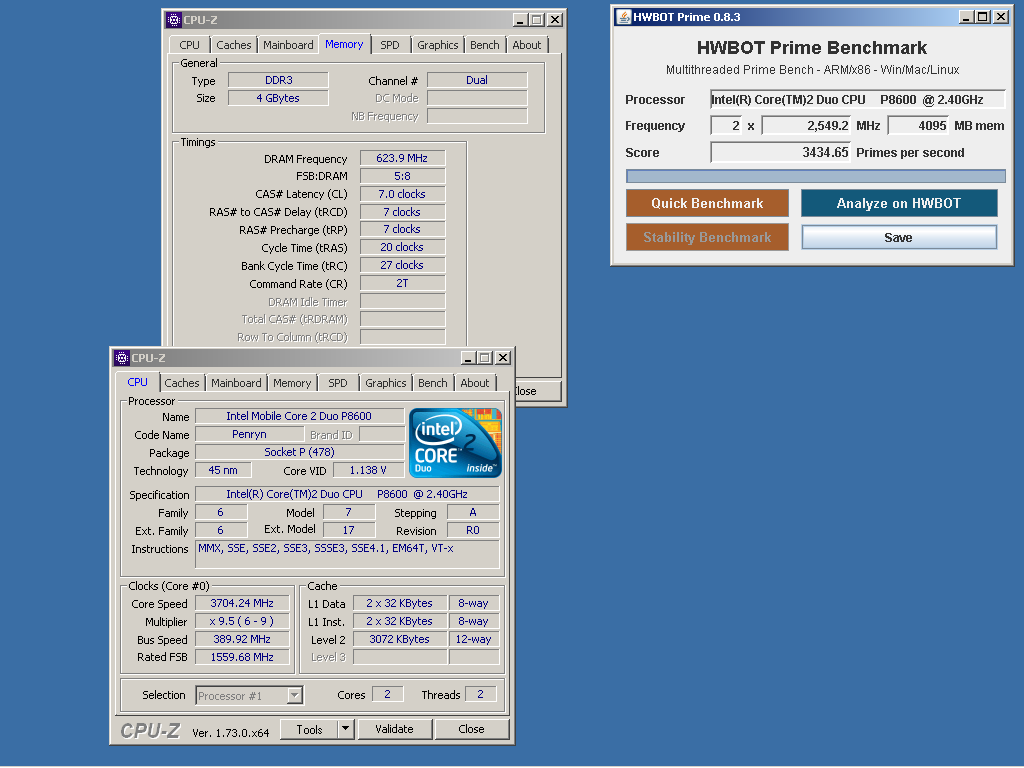
Task: Close the HWBOT Prime window
Action: pyautogui.click(x=1001, y=17)
